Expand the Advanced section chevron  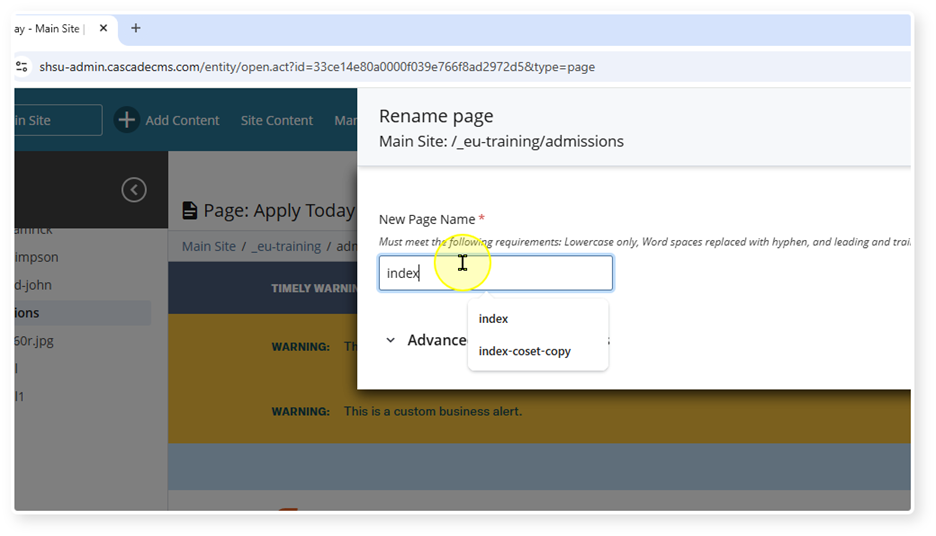(390, 340)
